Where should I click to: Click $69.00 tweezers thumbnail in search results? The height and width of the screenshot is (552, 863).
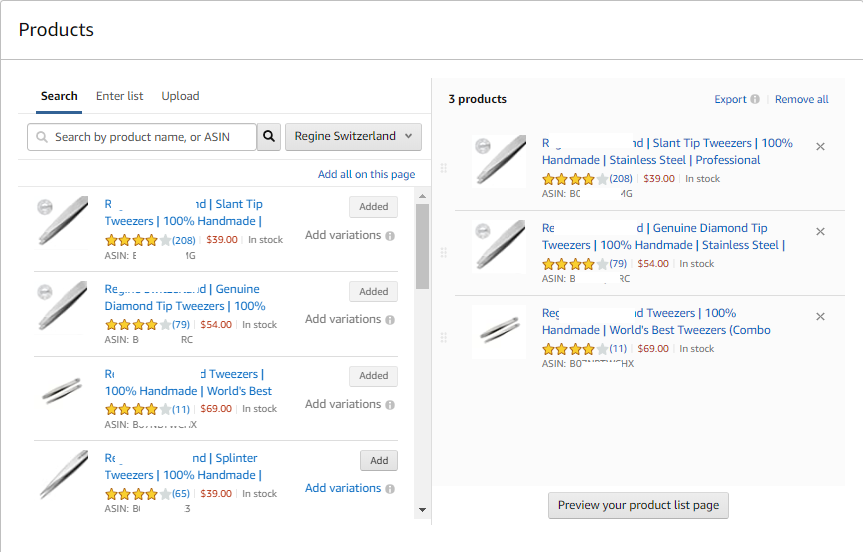point(62,390)
